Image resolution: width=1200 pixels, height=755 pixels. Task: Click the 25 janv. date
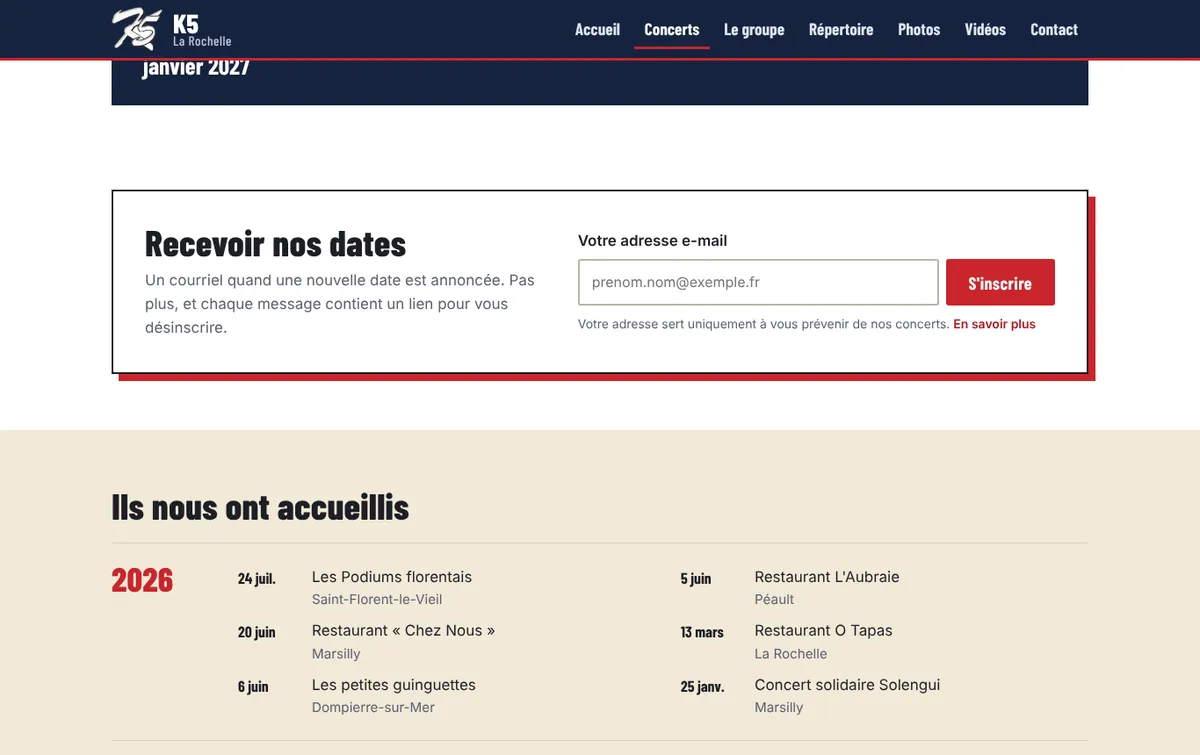coord(702,686)
